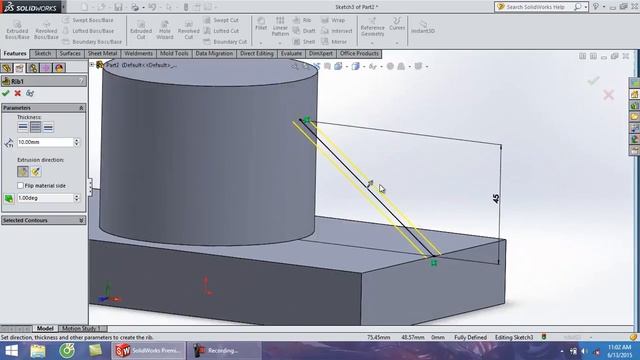640x360 pixels.
Task: Switch to the Motion Study 1 tab
Action: pyautogui.click(x=81, y=329)
